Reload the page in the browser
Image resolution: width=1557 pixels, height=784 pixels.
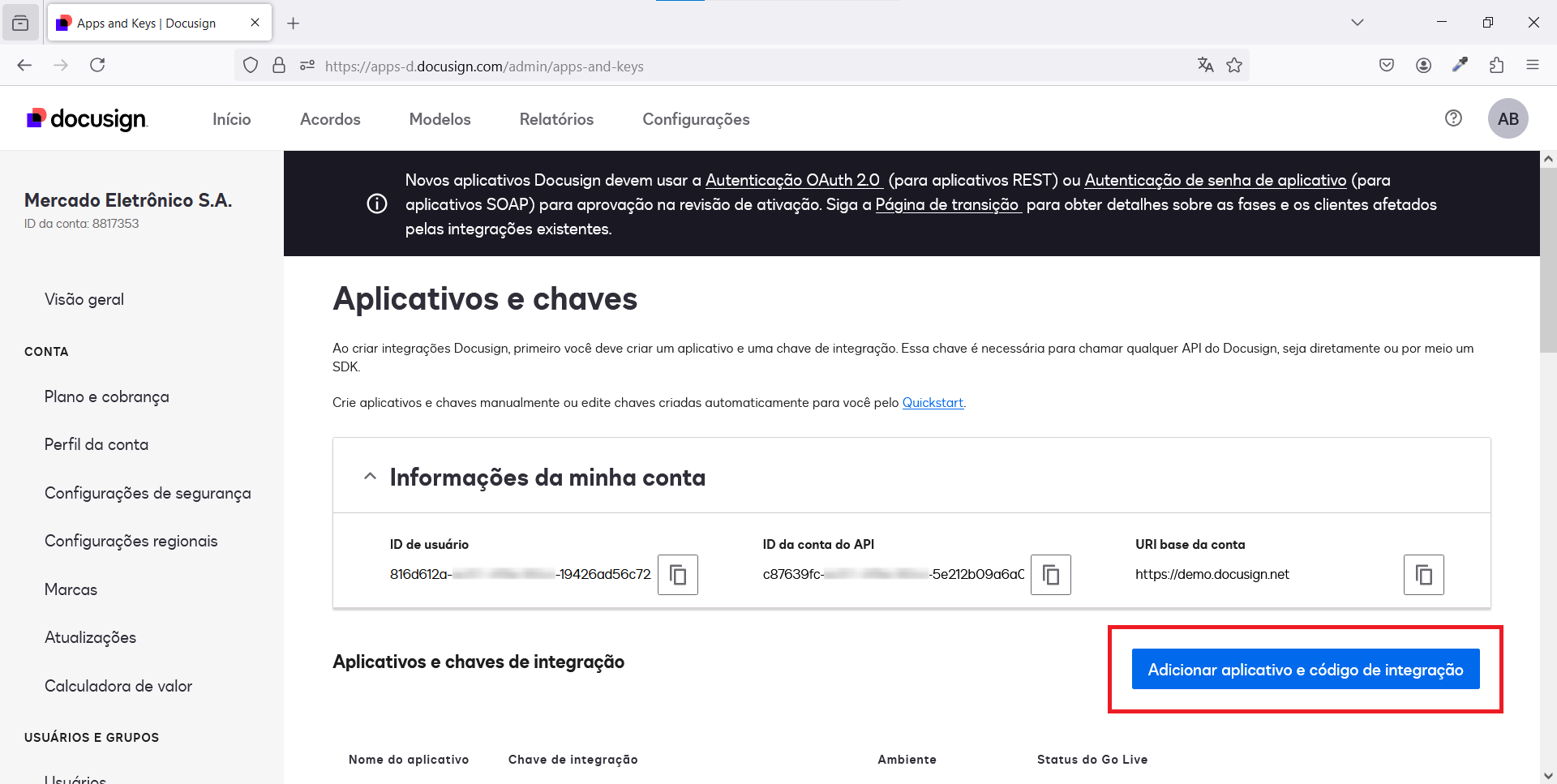pos(97,66)
